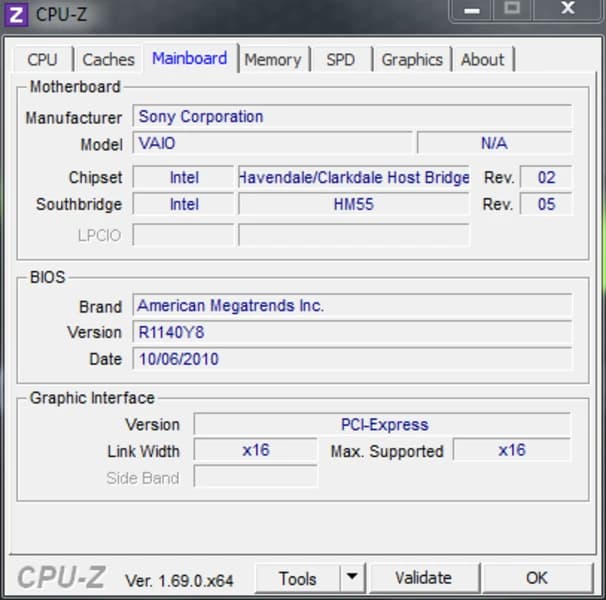Switch to the SPD tab
The width and height of the screenshot is (606, 600).
tap(340, 60)
